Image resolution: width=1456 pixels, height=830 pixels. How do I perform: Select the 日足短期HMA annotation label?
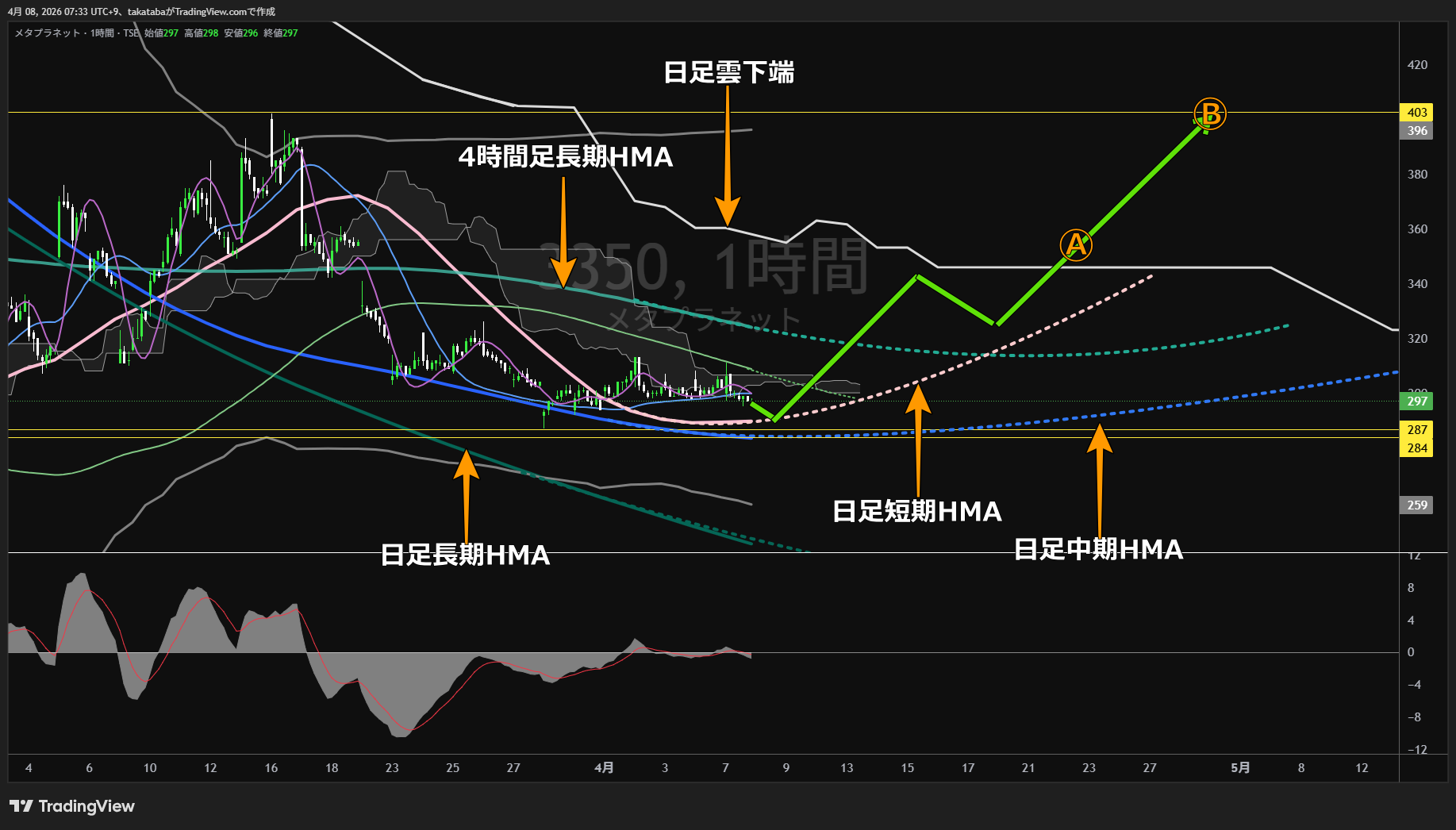(917, 511)
